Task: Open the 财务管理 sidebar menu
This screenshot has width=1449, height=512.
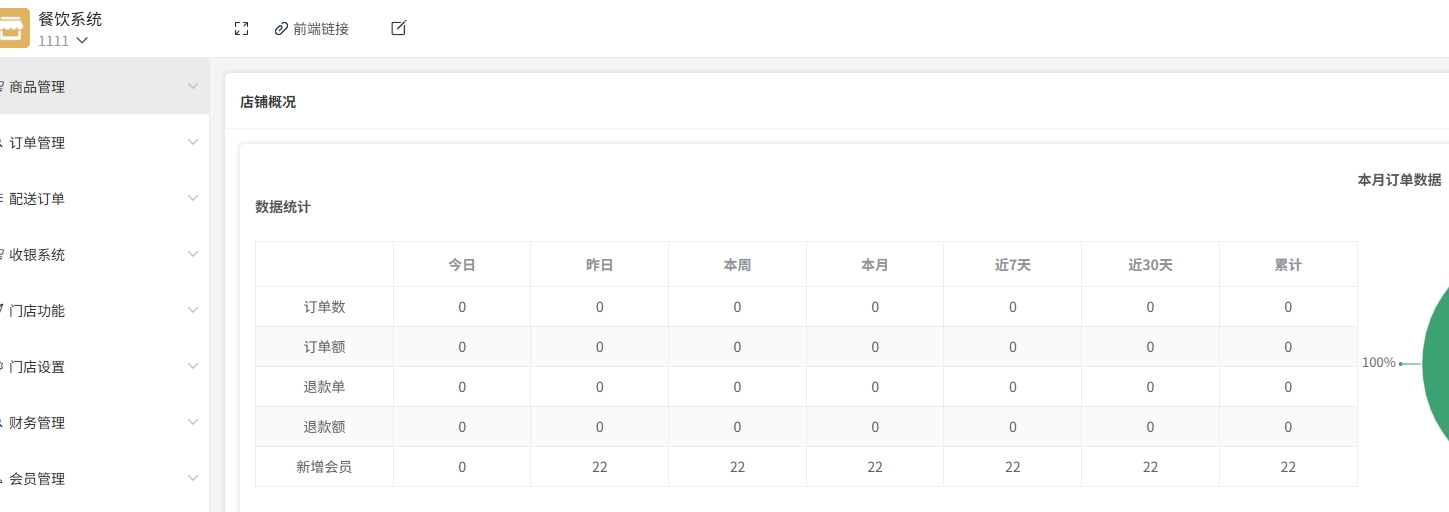Action: (37, 423)
